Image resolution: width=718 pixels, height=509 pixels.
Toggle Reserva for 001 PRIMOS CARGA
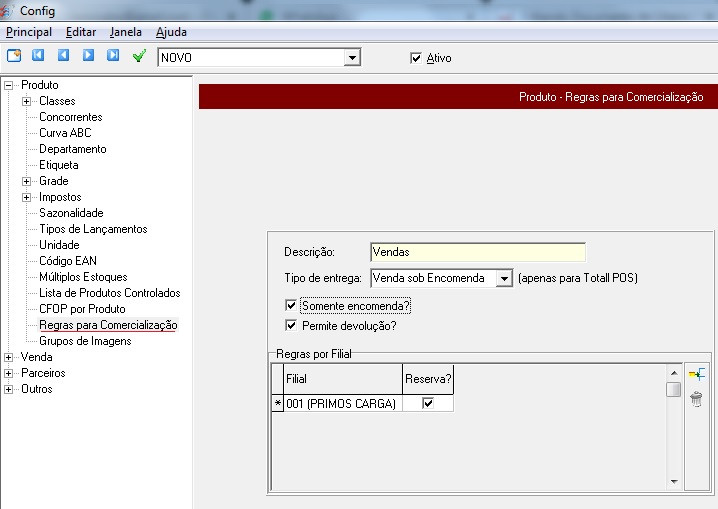pyautogui.click(x=428, y=403)
